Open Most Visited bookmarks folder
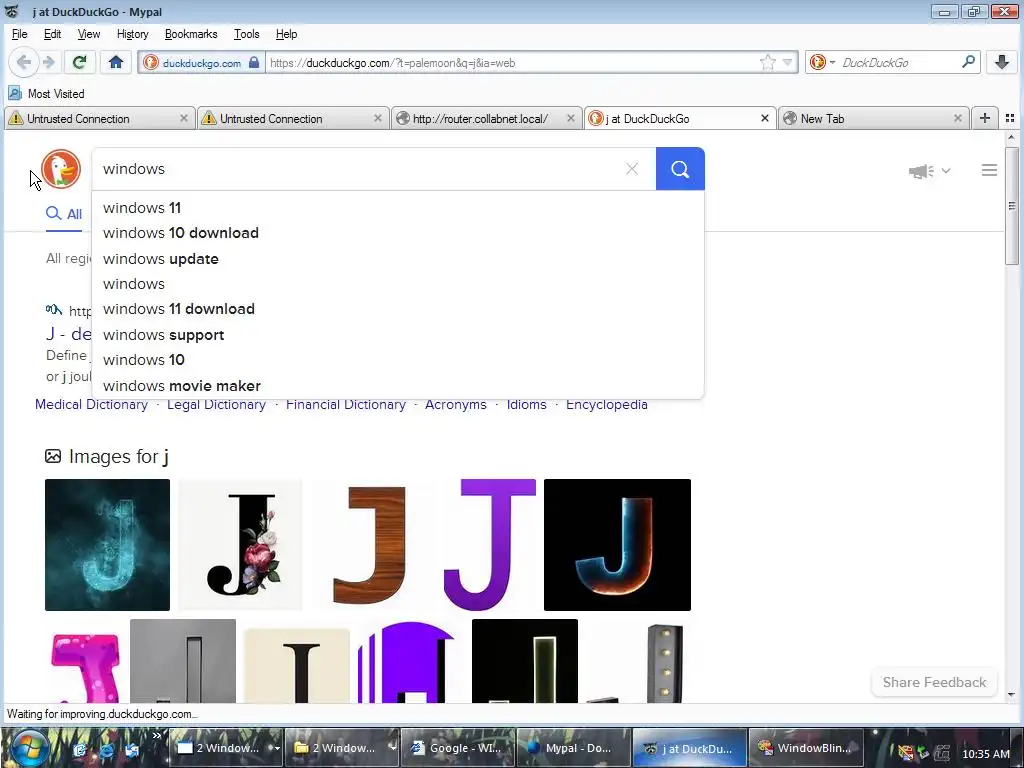This screenshot has width=1024, height=768. point(46,93)
